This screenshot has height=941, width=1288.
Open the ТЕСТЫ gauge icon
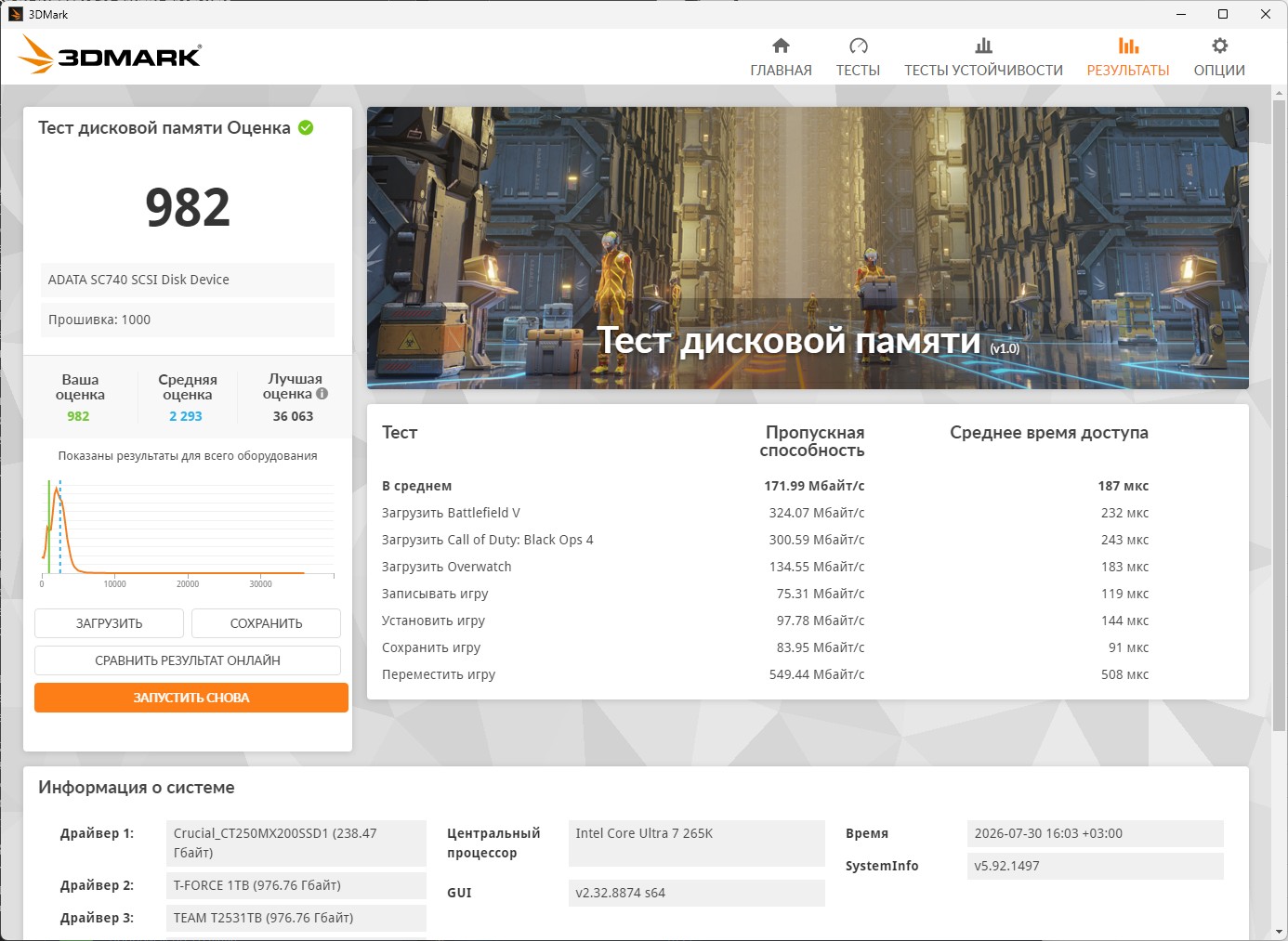pyautogui.click(x=858, y=46)
